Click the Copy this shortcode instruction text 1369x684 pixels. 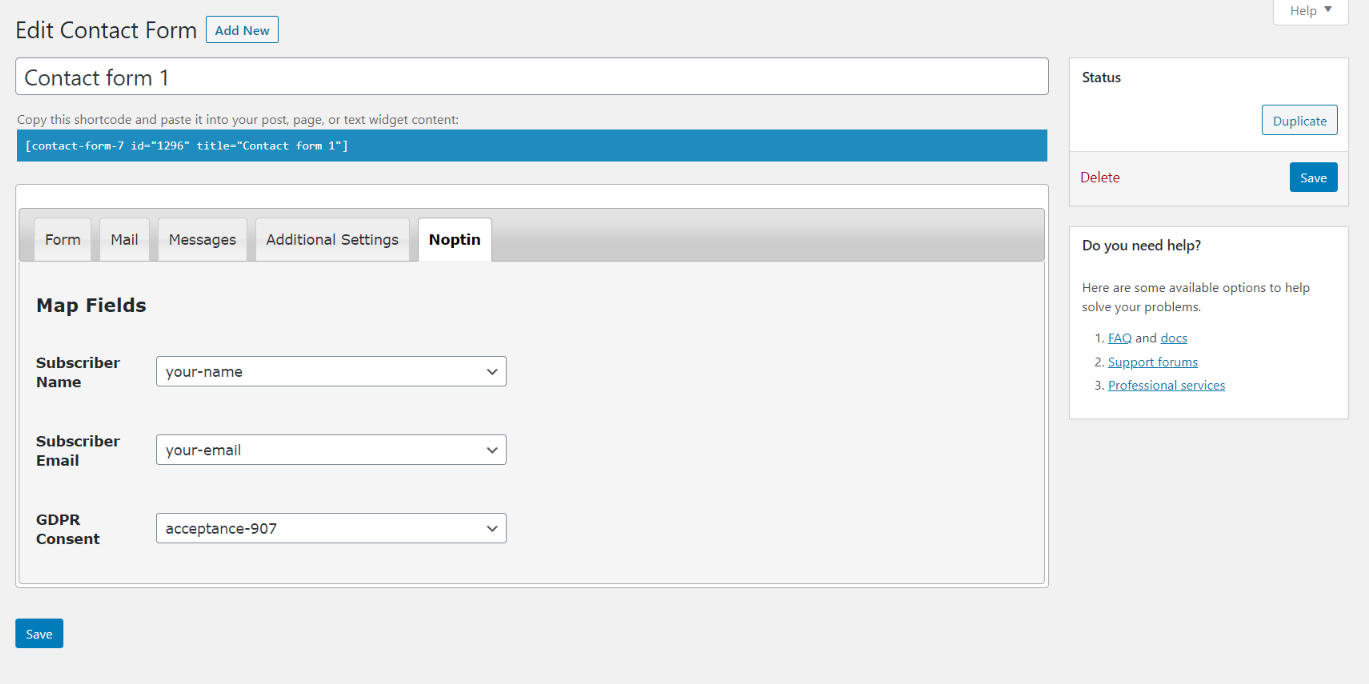238,119
